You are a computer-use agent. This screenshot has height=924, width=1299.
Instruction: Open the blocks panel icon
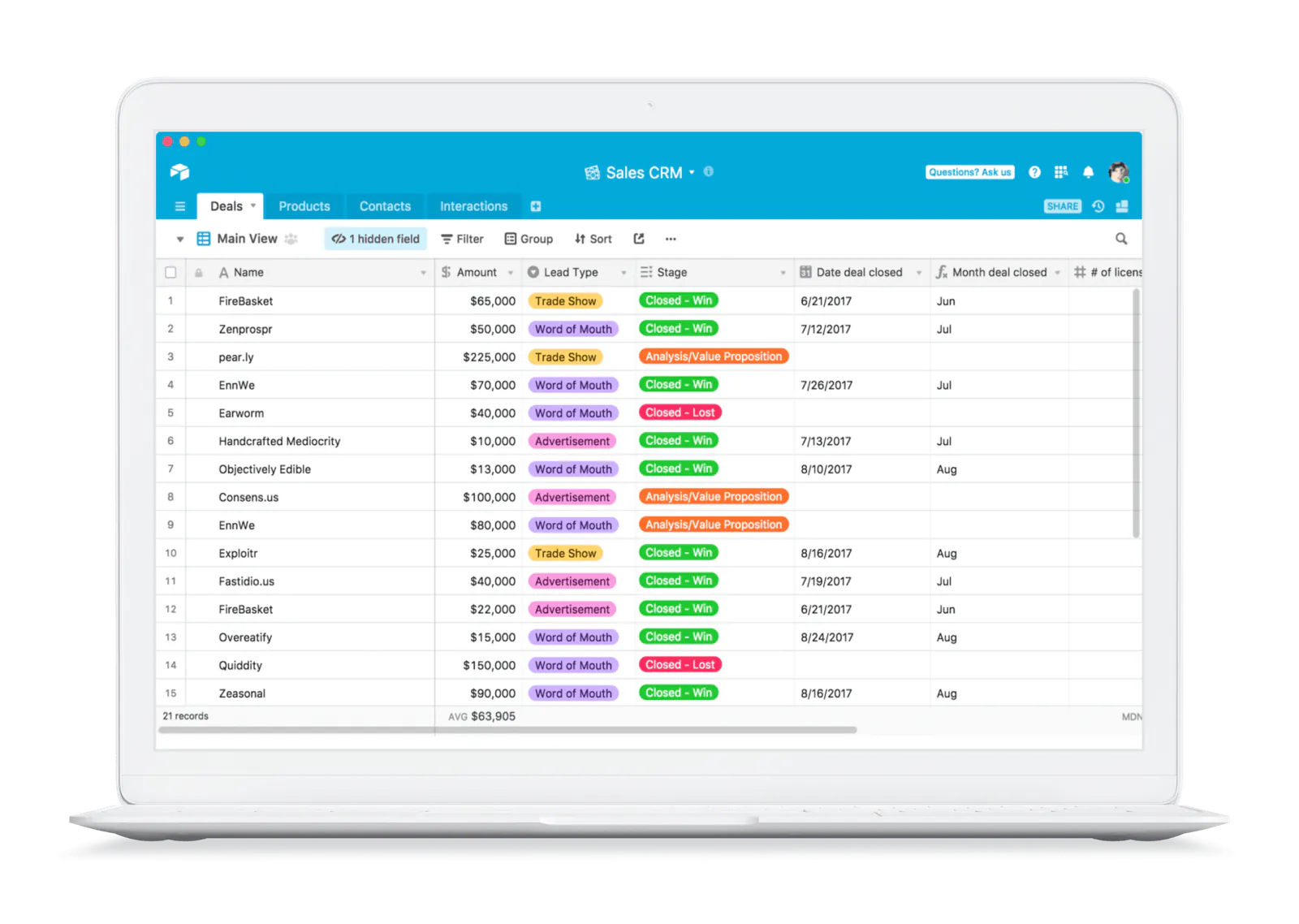1122,206
